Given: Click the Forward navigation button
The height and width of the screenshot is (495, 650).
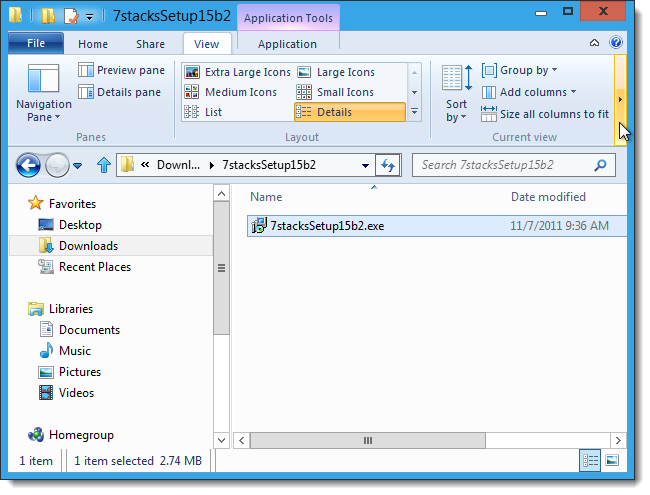Looking at the screenshot, I should 57,165.
